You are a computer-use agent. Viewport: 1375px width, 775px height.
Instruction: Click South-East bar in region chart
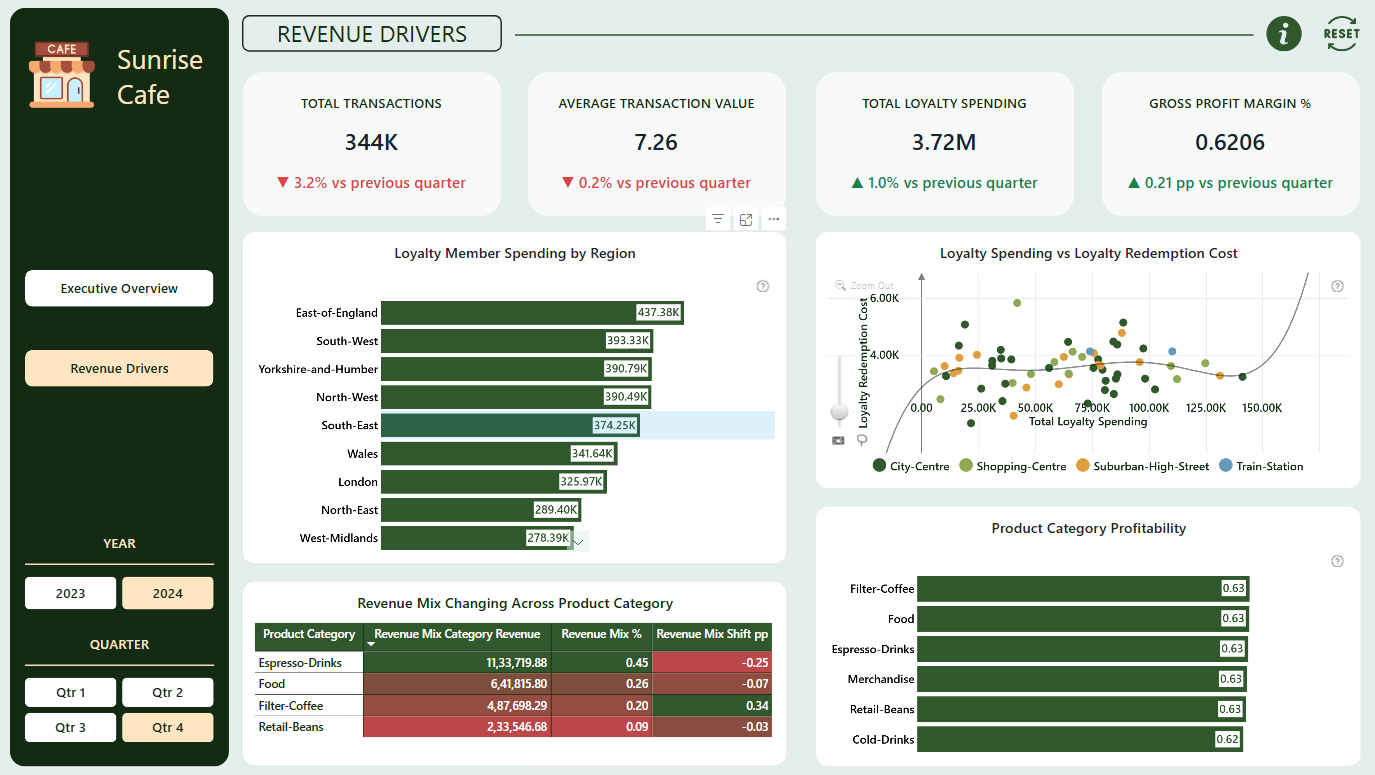click(510, 425)
